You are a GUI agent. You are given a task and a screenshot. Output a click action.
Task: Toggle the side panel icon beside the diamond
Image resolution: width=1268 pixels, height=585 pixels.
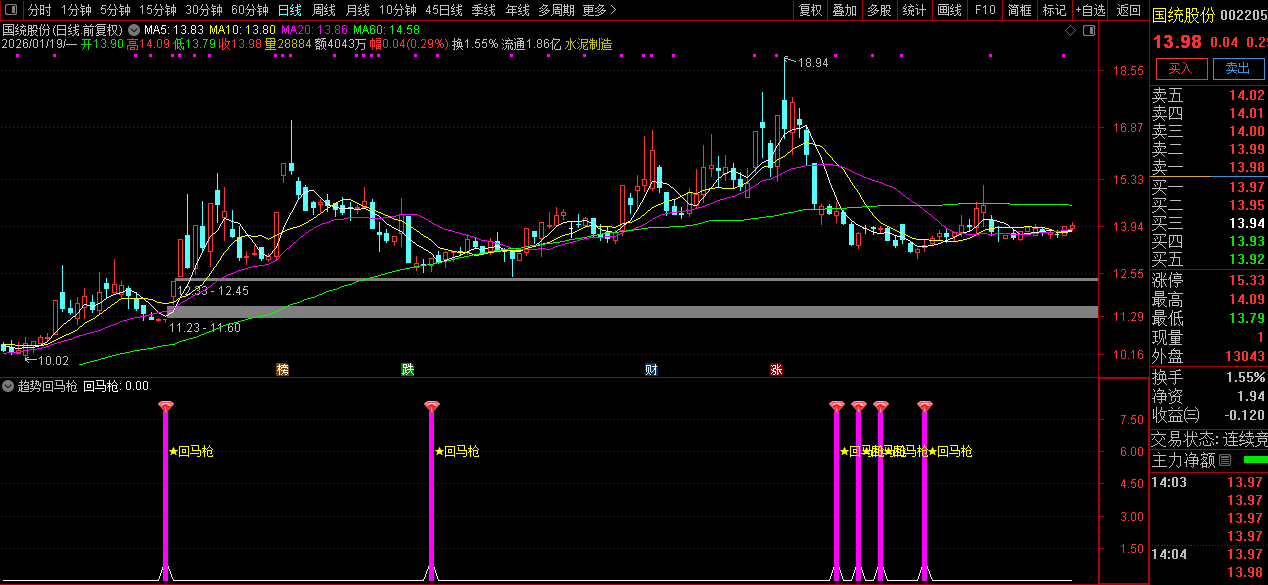click(1087, 31)
